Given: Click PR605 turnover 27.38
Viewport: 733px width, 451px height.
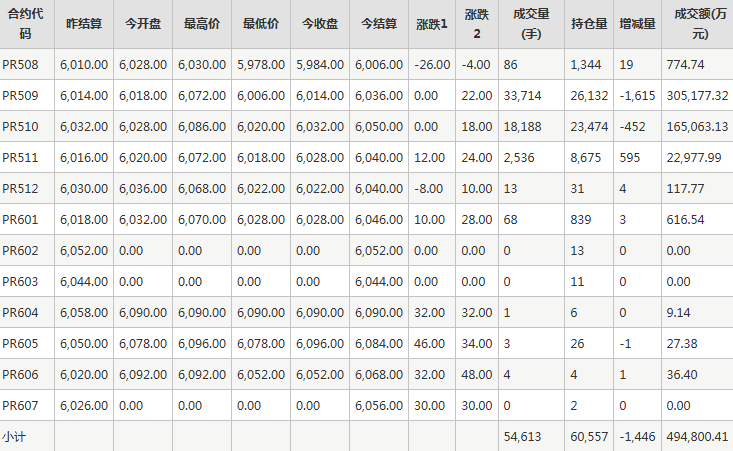Looking at the screenshot, I should click(x=682, y=344).
